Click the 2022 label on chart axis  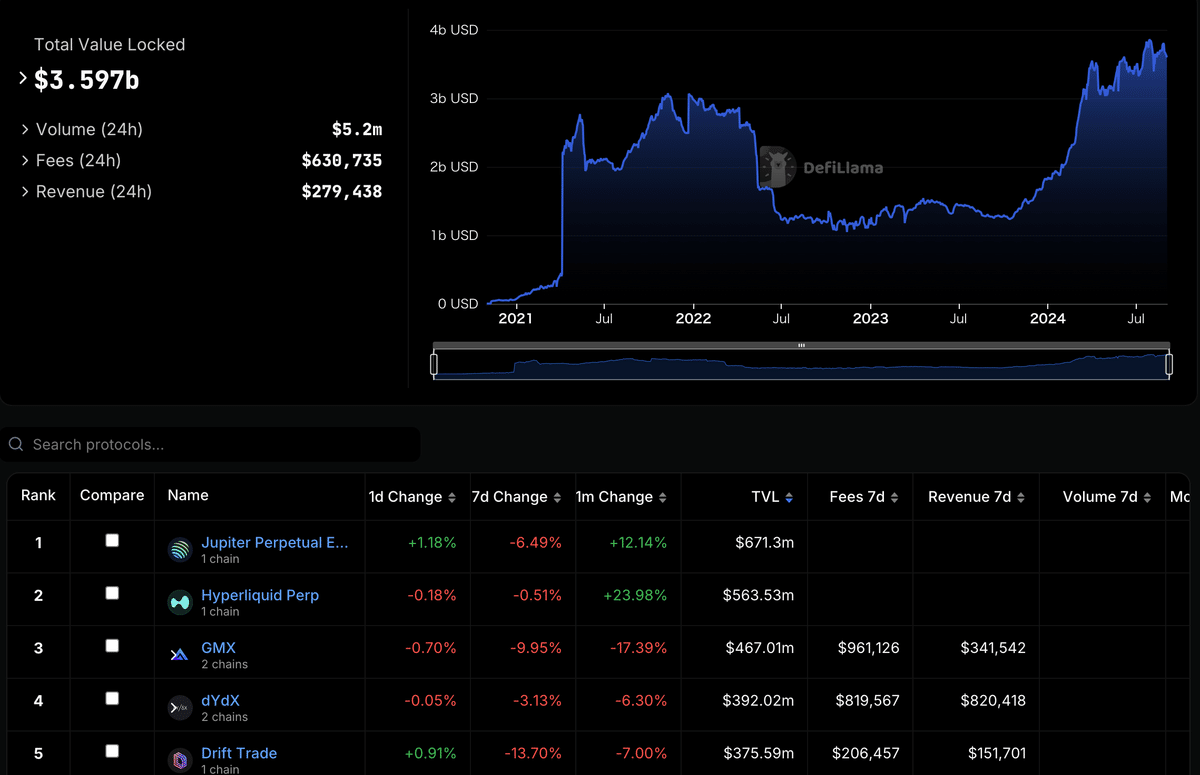pos(693,319)
